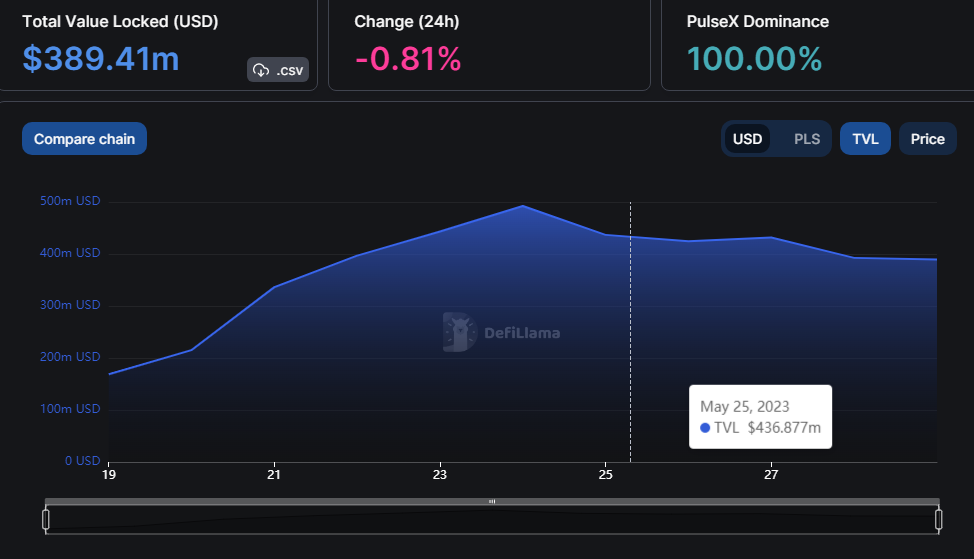Grab the left handle of the range slider
Screen dimensions: 974x559
click(x=46, y=519)
